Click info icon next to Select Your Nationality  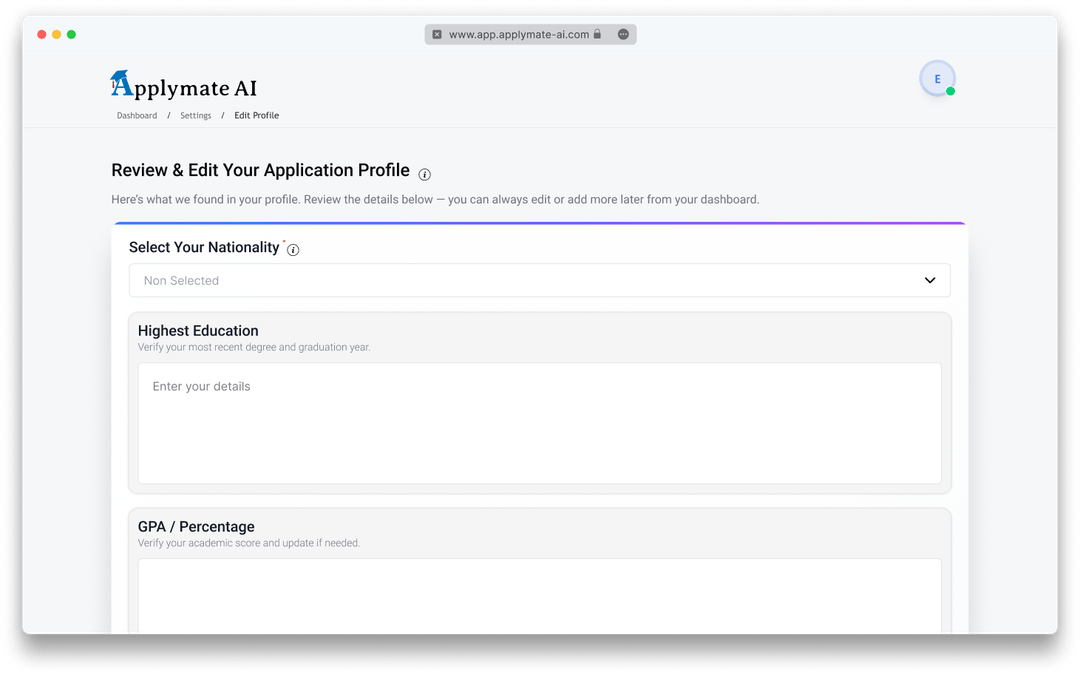(293, 250)
